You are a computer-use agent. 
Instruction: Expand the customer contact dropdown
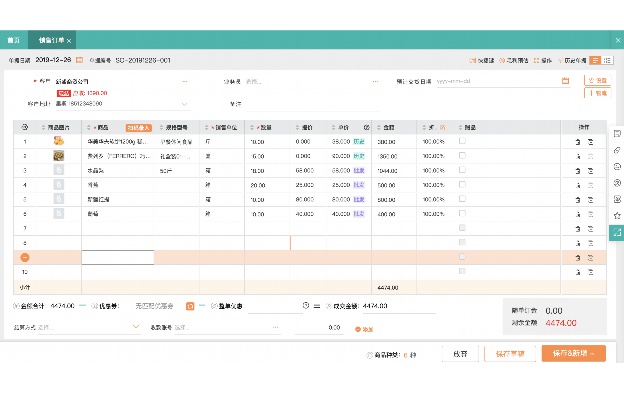point(184,104)
